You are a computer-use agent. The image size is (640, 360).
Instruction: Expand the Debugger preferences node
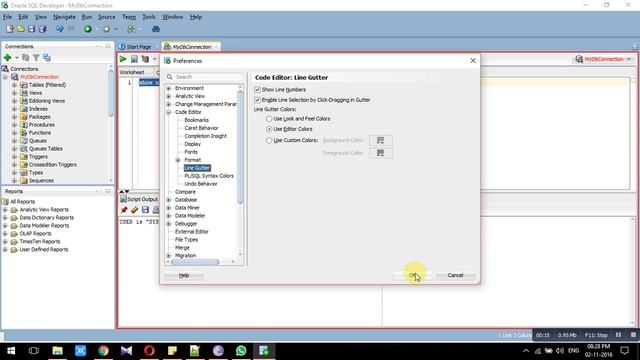pos(169,224)
